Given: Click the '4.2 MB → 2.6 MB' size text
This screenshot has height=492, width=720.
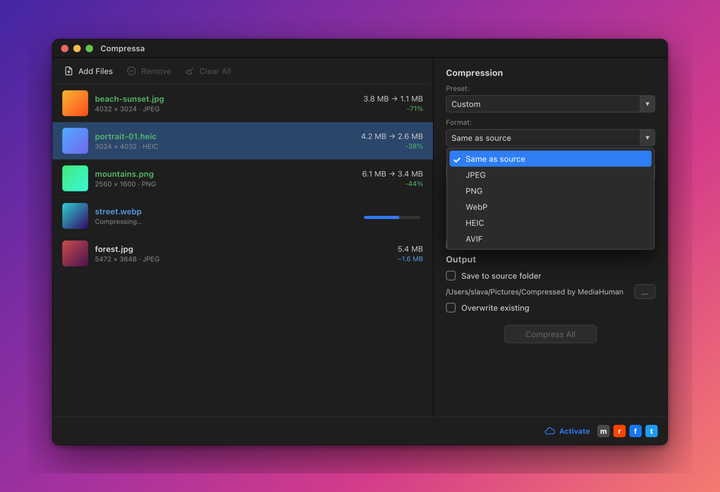Looking at the screenshot, I should pos(392,136).
